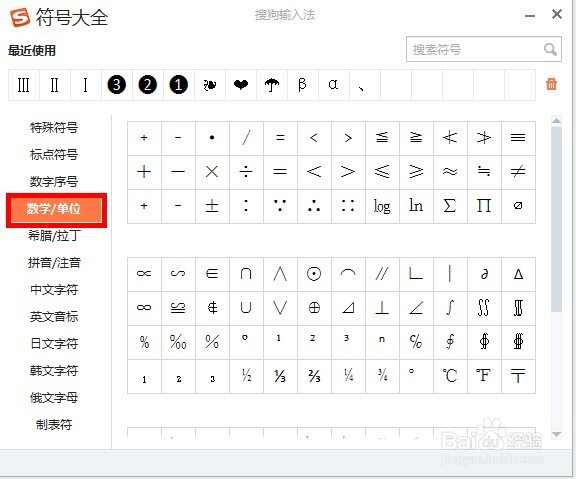
Task: Click the scrollbar down arrow
Action: click(557, 435)
